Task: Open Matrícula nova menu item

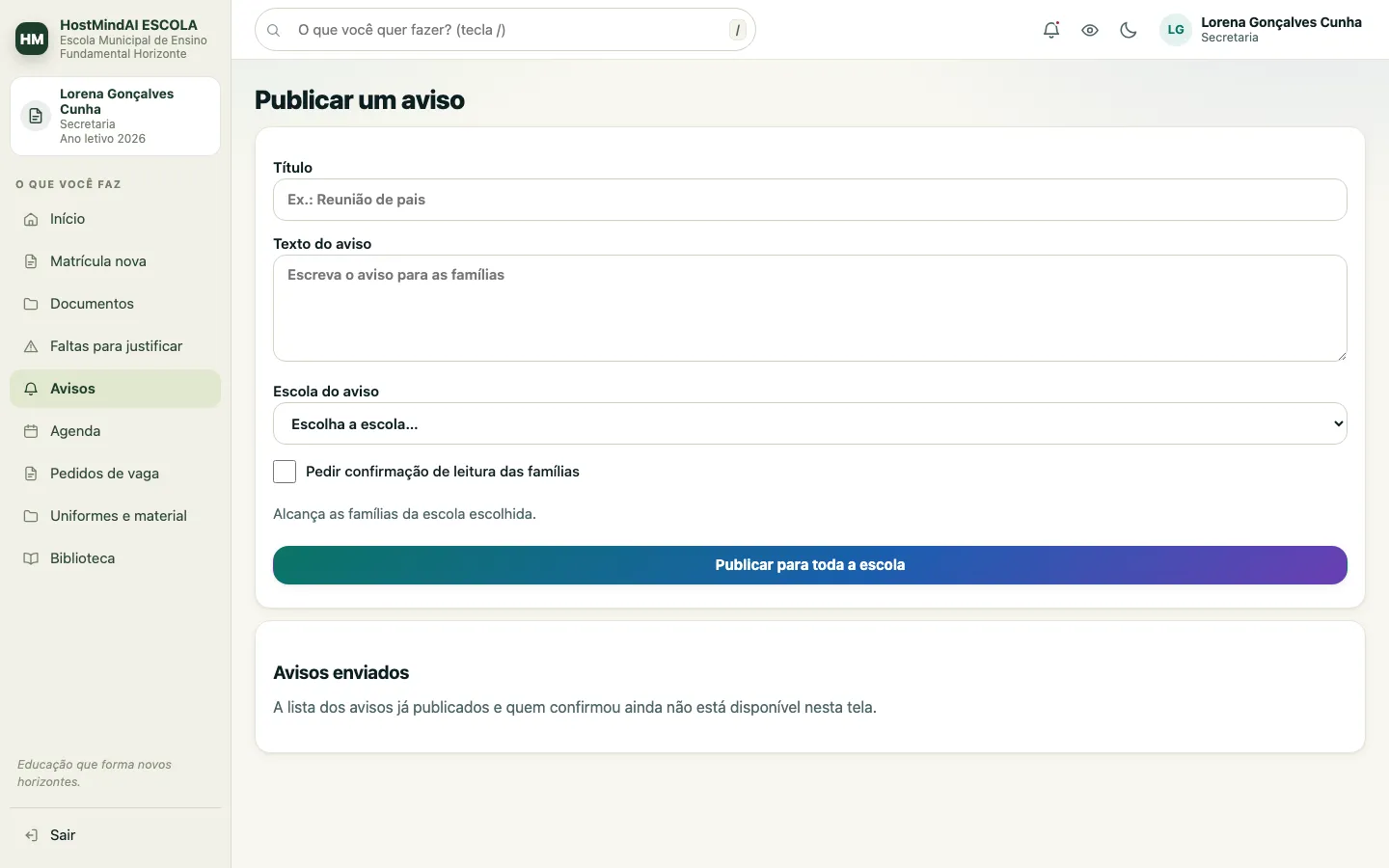Action: [x=116, y=261]
